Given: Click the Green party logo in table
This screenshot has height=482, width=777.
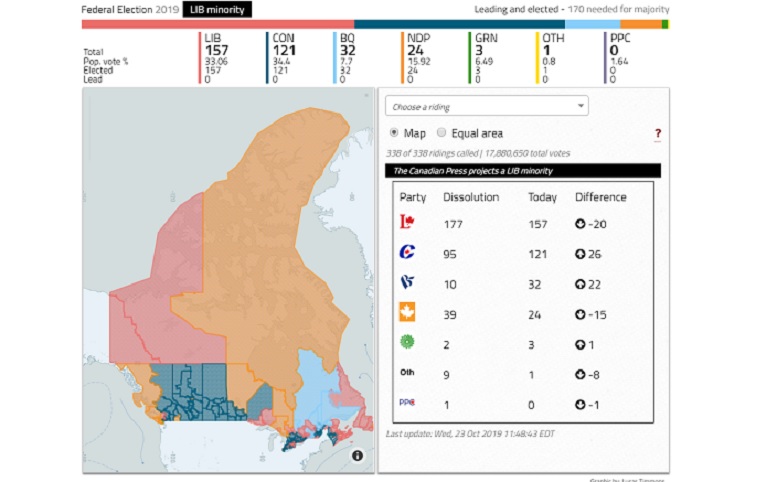Looking at the screenshot, I should point(407,342).
